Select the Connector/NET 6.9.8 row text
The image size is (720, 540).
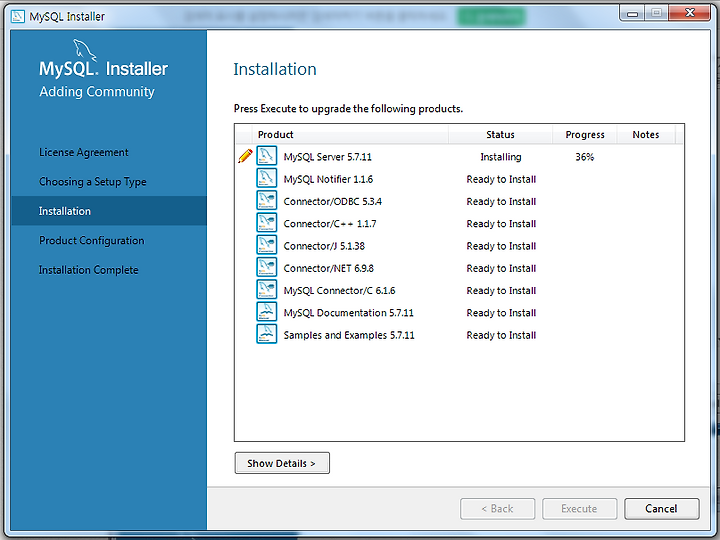point(328,268)
